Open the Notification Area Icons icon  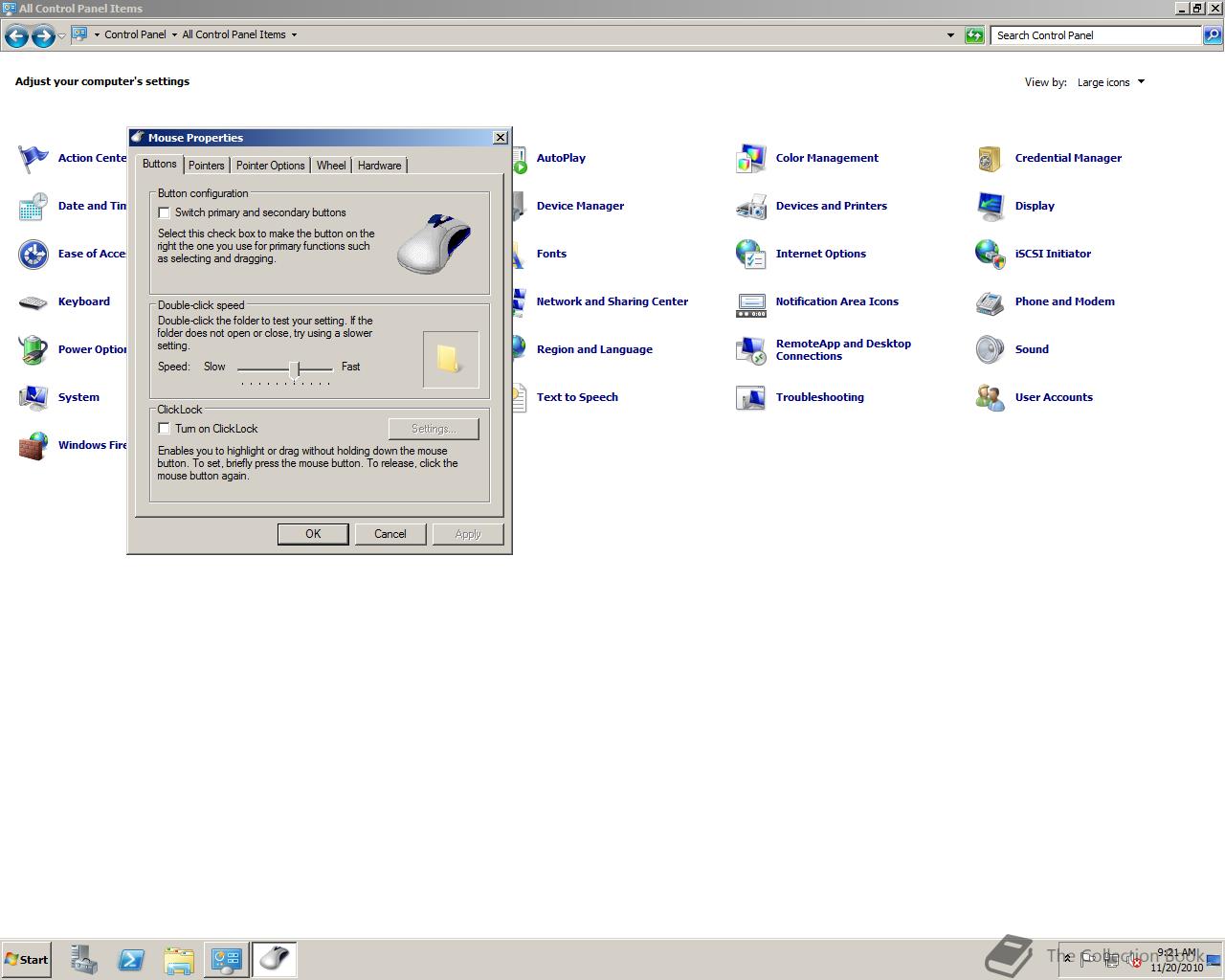point(751,304)
